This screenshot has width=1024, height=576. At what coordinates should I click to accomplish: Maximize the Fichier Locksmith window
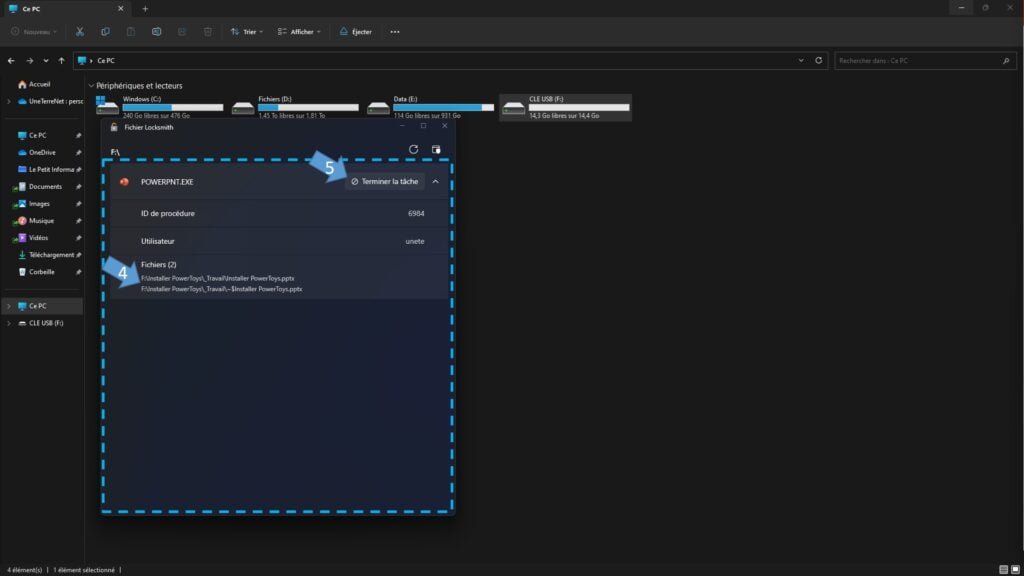click(423, 126)
